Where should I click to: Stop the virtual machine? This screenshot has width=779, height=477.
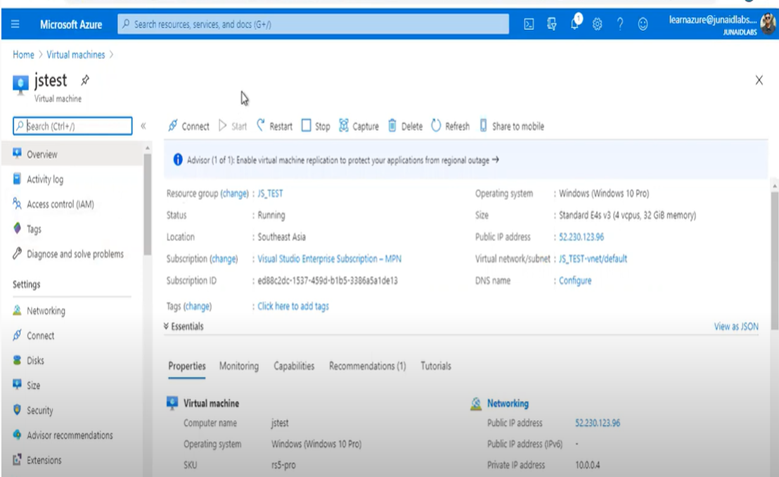click(316, 126)
